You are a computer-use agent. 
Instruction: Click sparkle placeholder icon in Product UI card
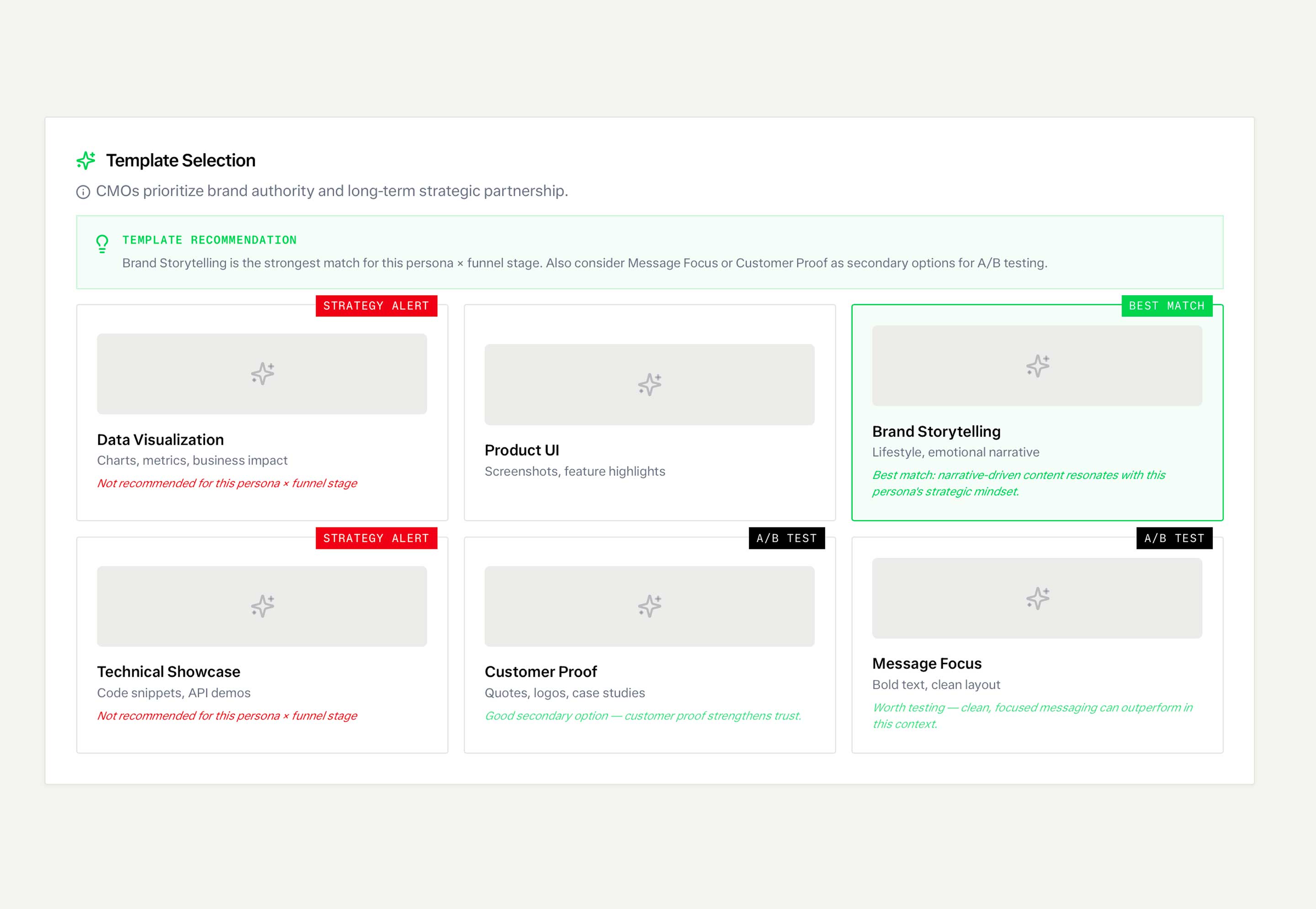click(x=650, y=384)
